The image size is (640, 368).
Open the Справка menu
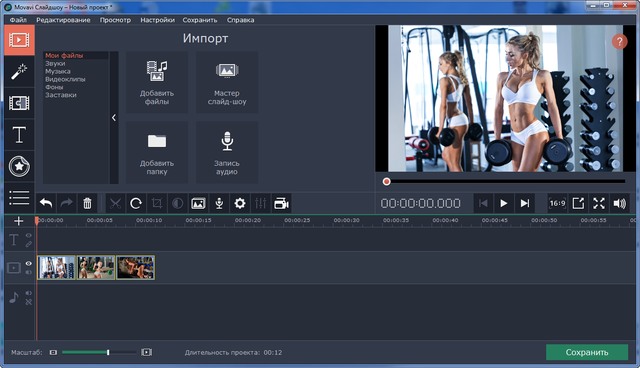[x=240, y=20]
